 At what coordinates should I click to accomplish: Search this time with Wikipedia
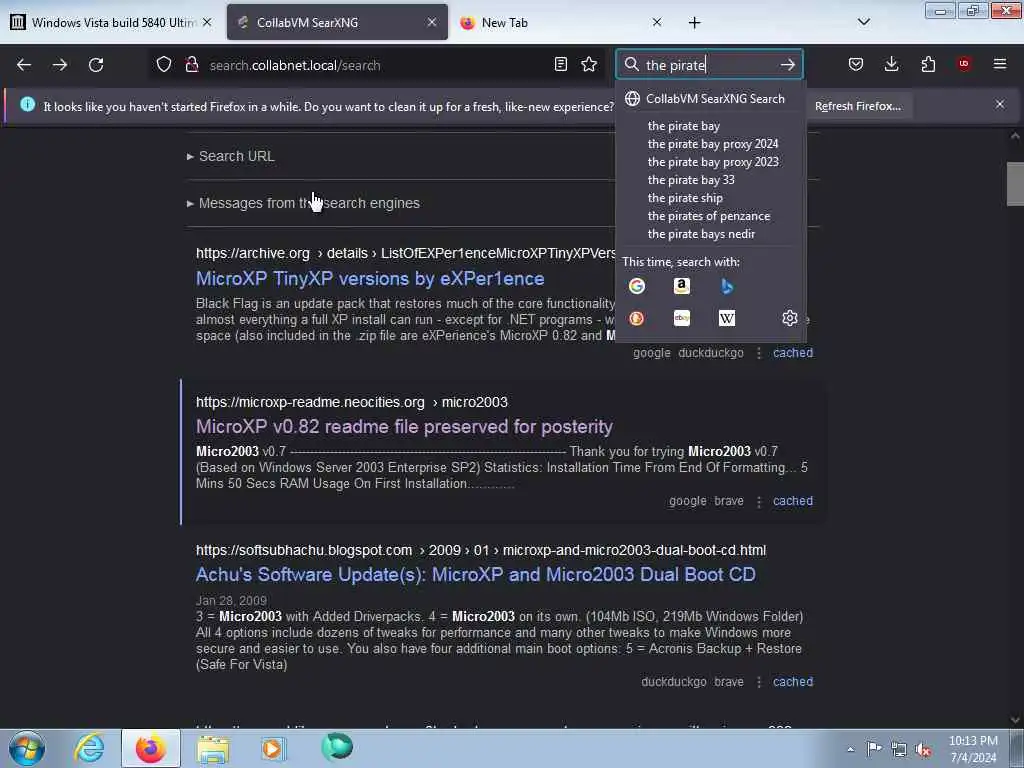click(727, 318)
